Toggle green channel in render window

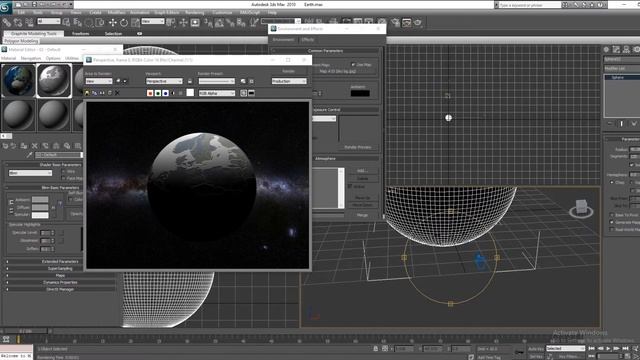[x=158, y=93]
